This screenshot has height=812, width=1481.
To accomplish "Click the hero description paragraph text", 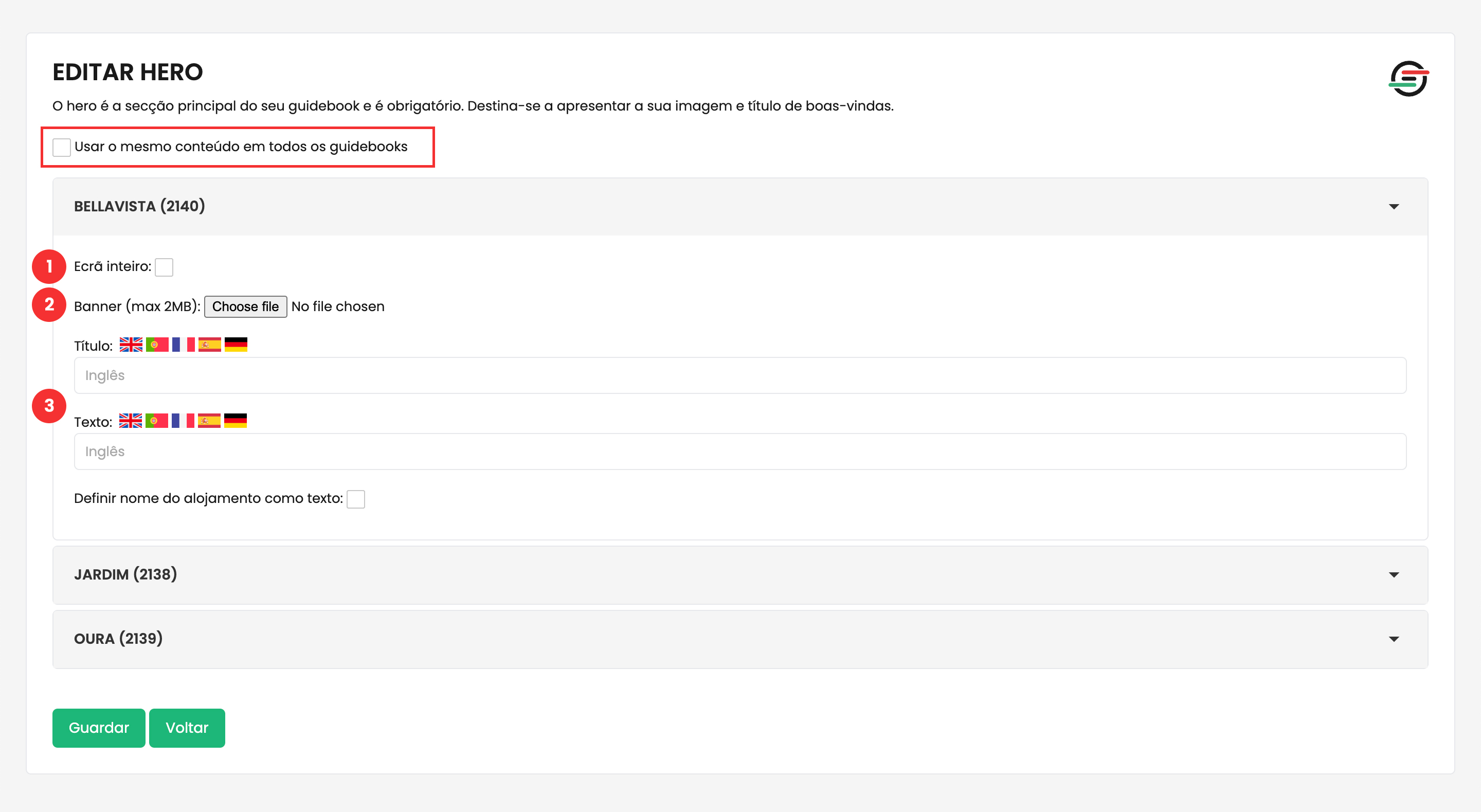I will [473, 106].
